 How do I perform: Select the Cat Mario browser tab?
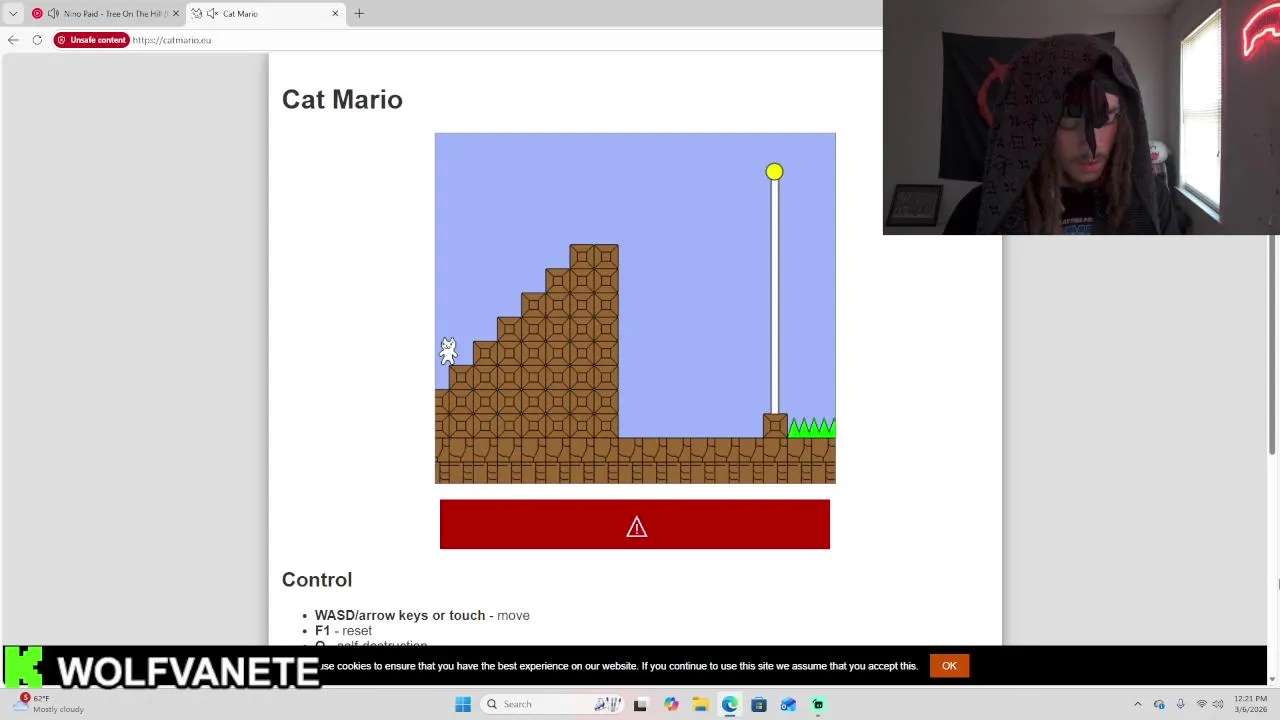[265, 14]
